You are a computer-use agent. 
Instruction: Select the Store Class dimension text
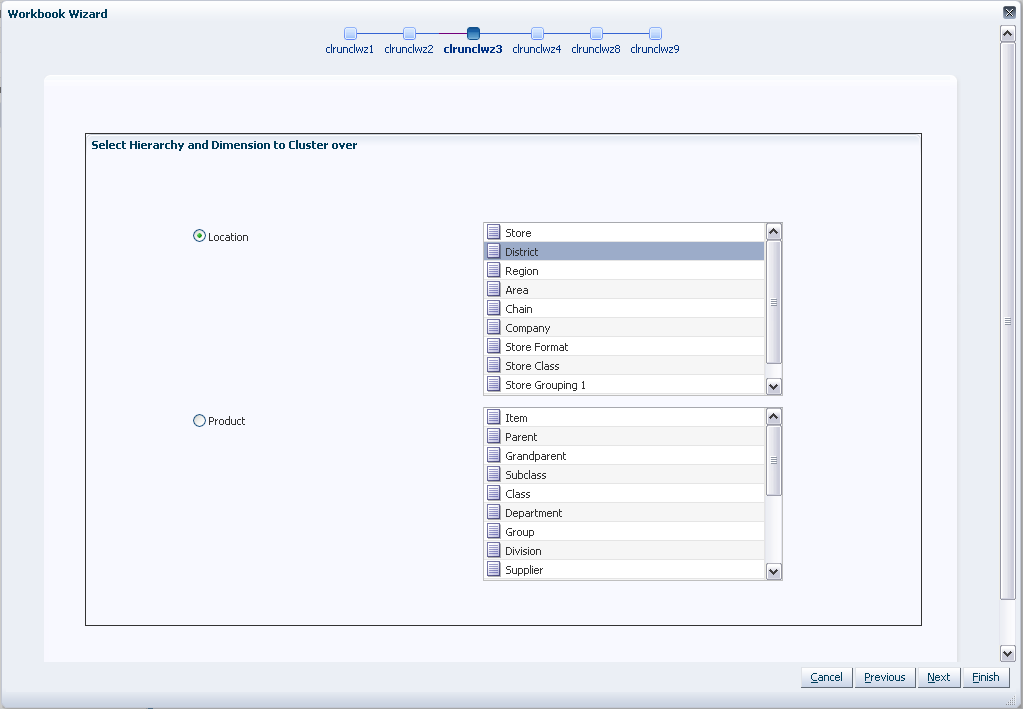(x=532, y=365)
